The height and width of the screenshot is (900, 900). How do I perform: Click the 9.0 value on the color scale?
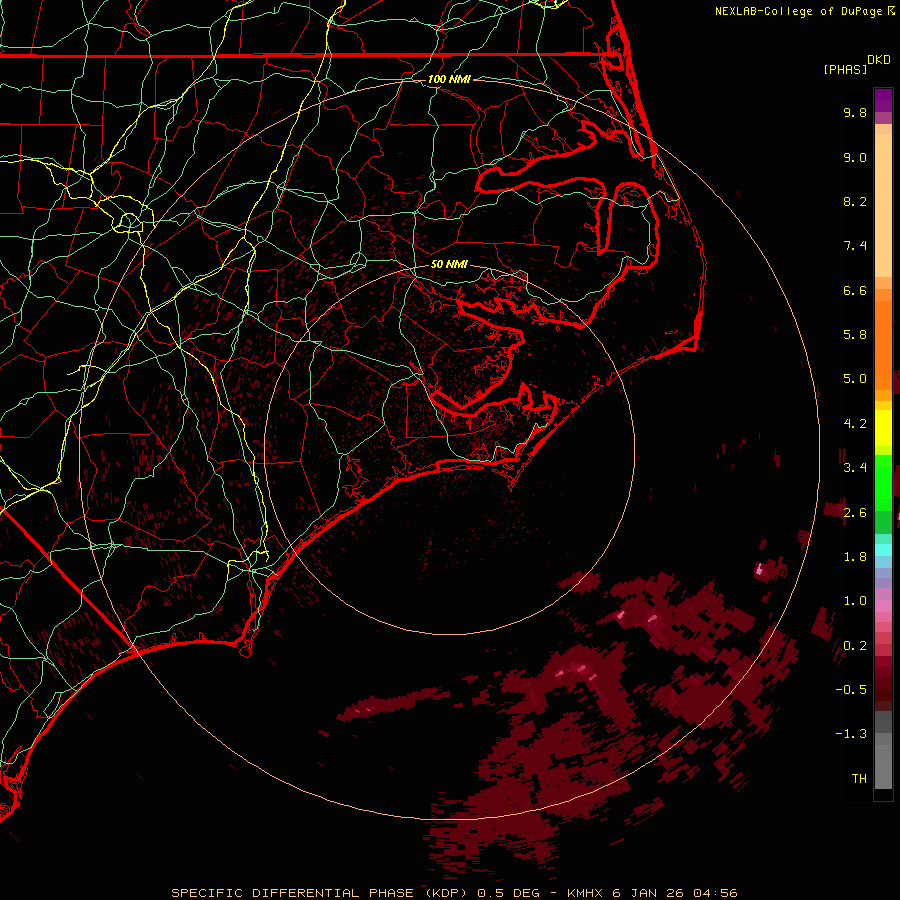pyautogui.click(x=855, y=157)
